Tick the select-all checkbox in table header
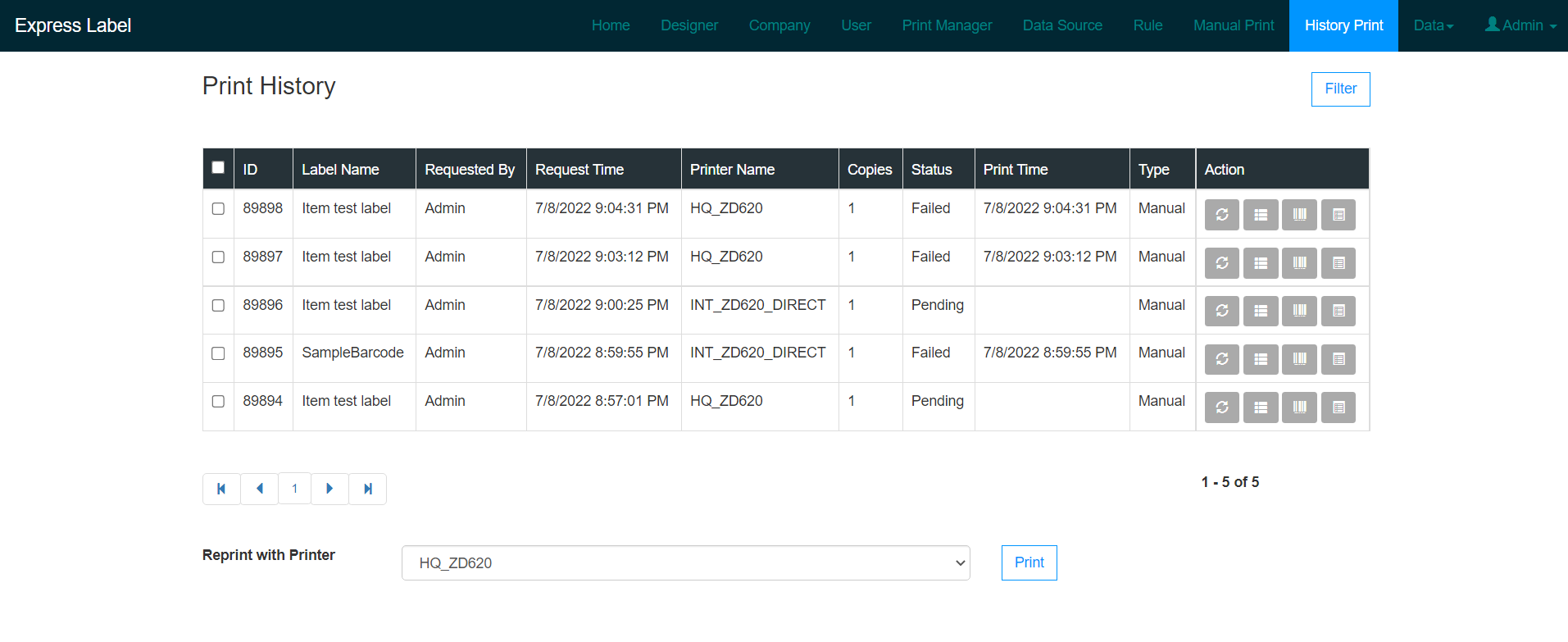This screenshot has width=1568, height=642. [x=218, y=168]
